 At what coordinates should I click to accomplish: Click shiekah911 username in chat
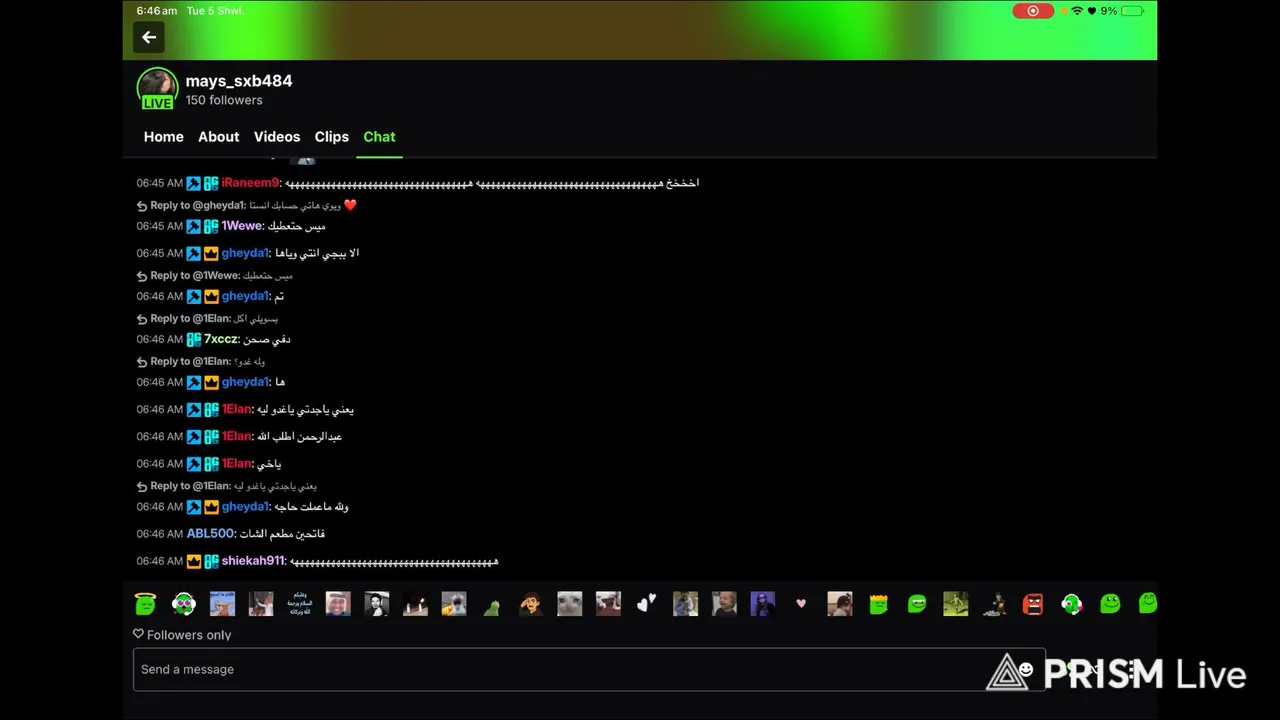254,561
